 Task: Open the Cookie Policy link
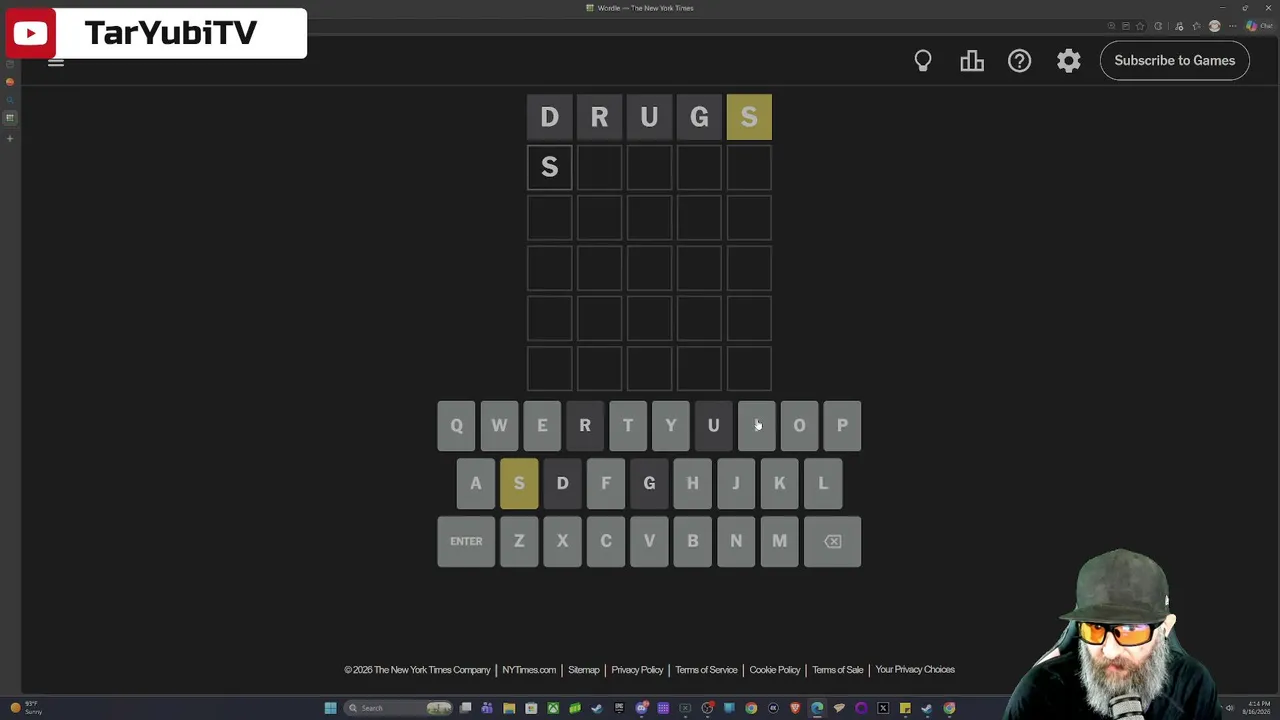click(775, 670)
